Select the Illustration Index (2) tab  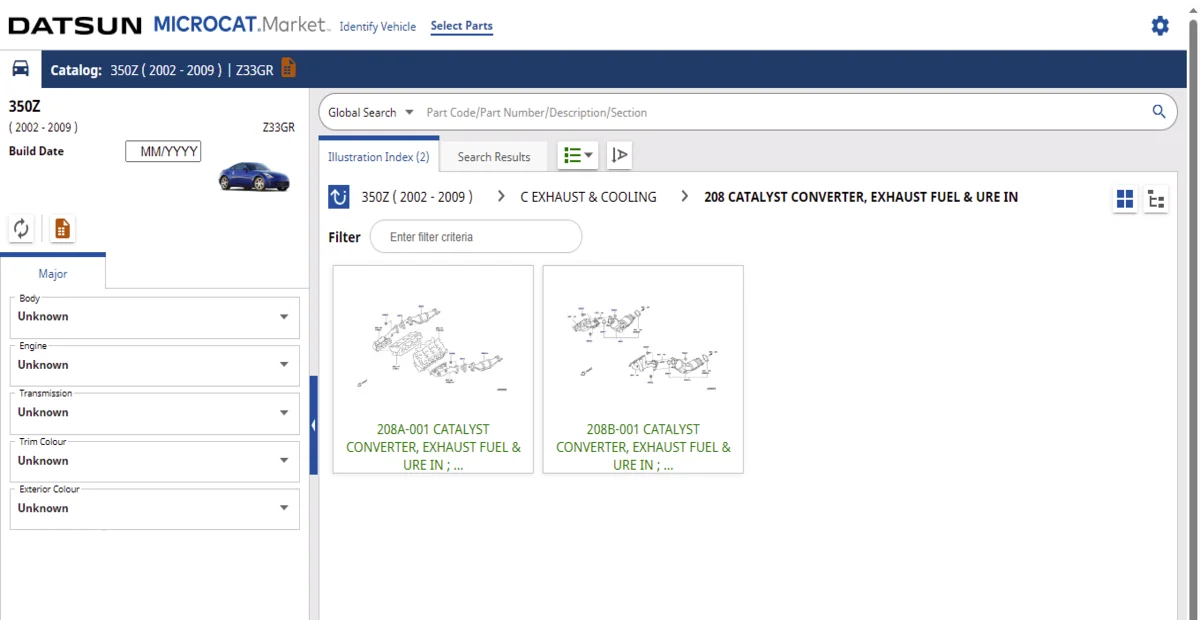pos(379,157)
